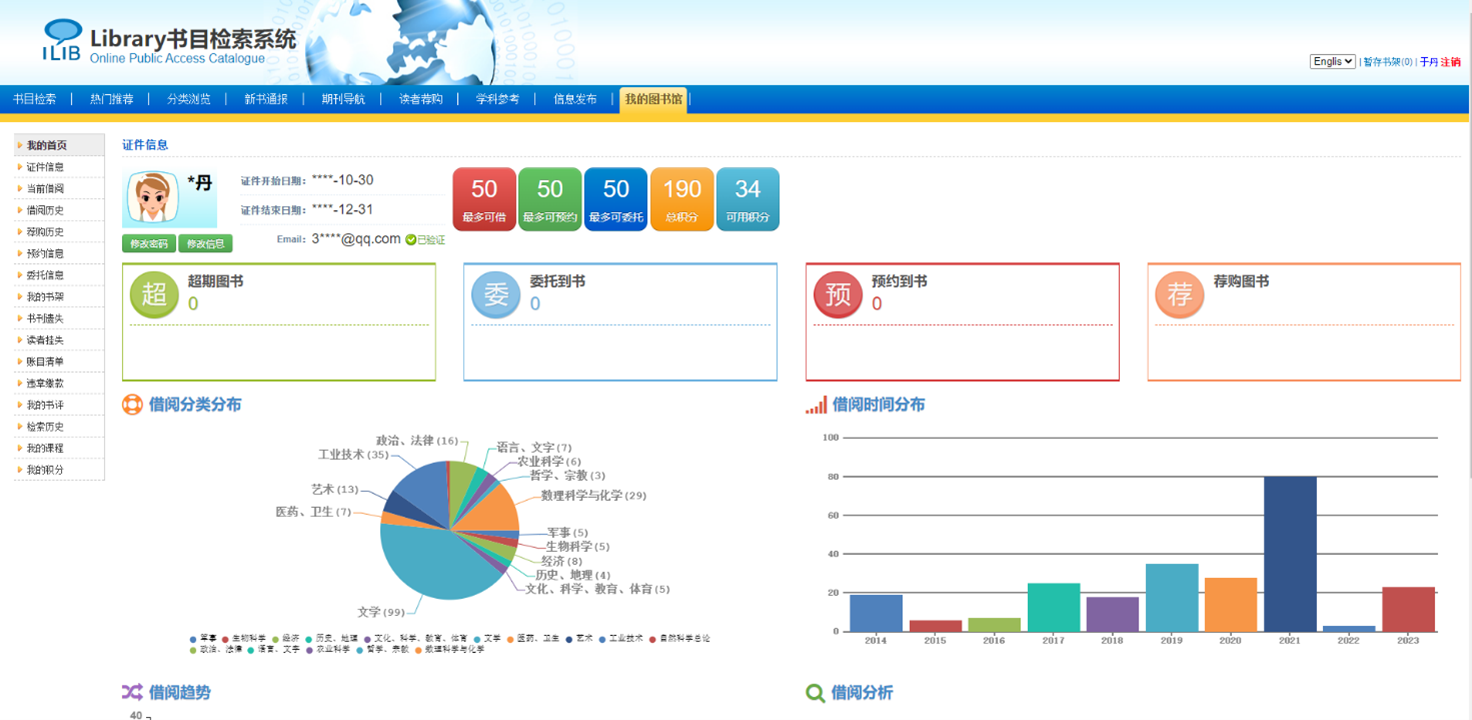Open 当前借阅 in the left sidebar
The height and width of the screenshot is (720, 1472).
click(x=45, y=189)
